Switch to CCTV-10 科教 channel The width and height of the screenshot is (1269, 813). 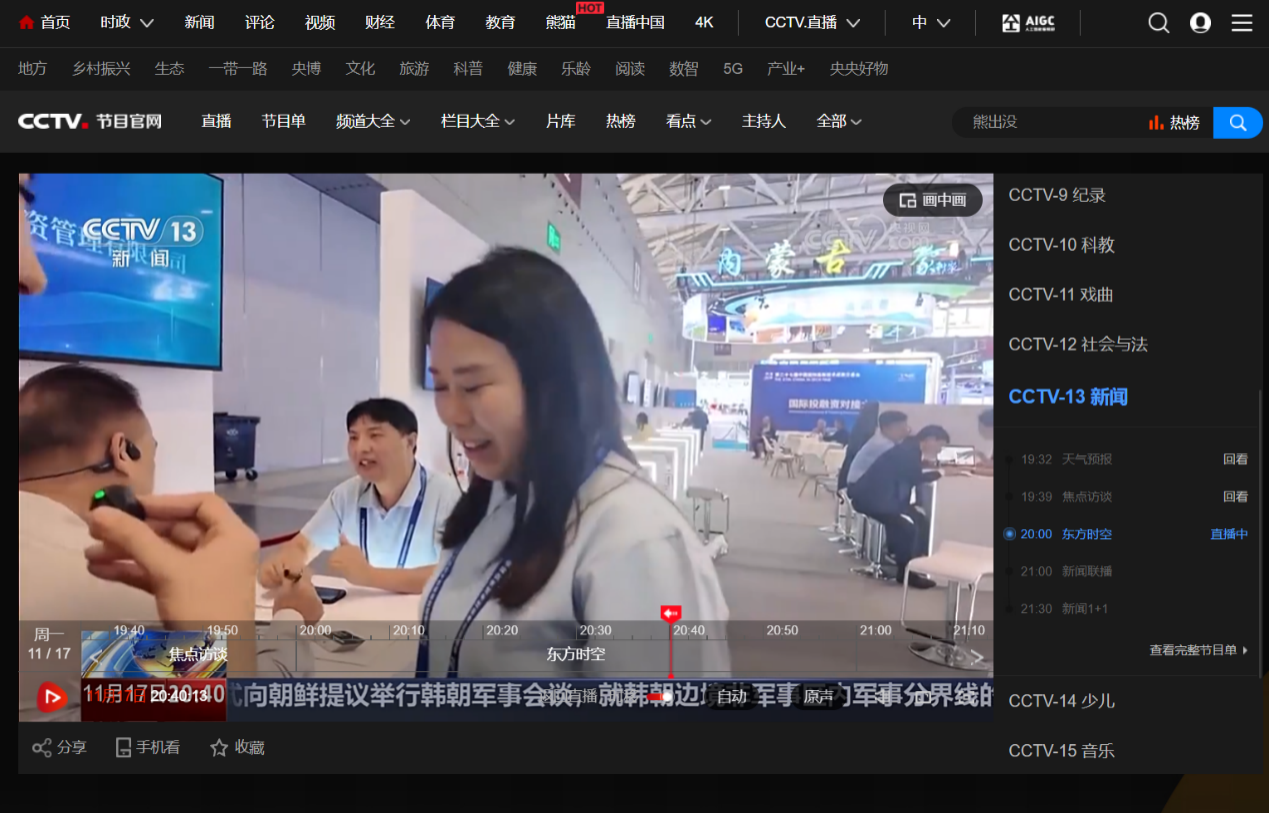(x=1061, y=245)
